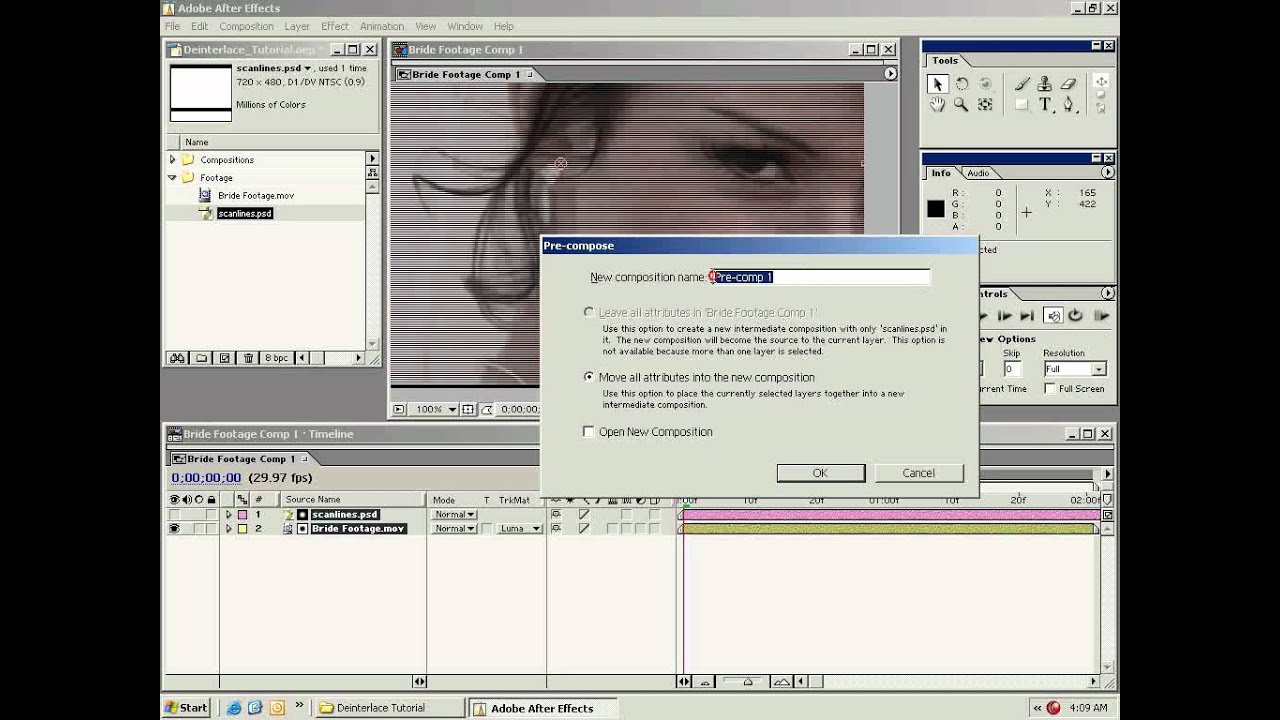Select the Type tool
This screenshot has height=720, width=1280.
1045,104
